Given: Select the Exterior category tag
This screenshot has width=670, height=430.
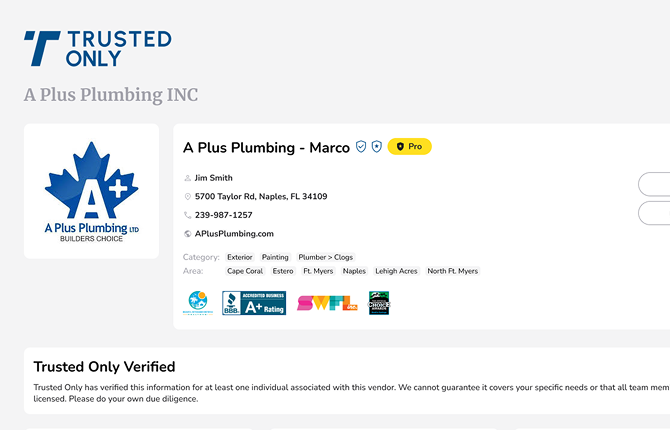Looking at the screenshot, I should [240, 258].
